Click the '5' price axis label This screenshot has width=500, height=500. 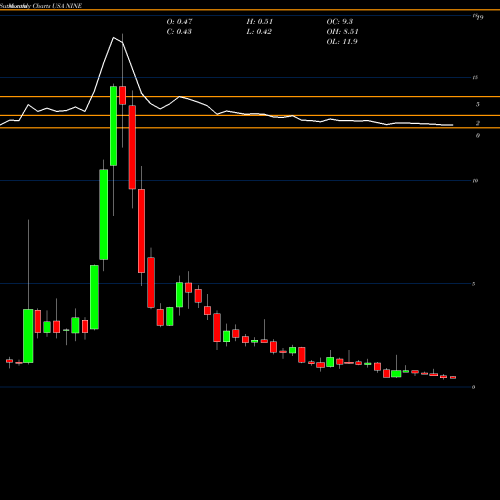pyautogui.click(x=474, y=284)
